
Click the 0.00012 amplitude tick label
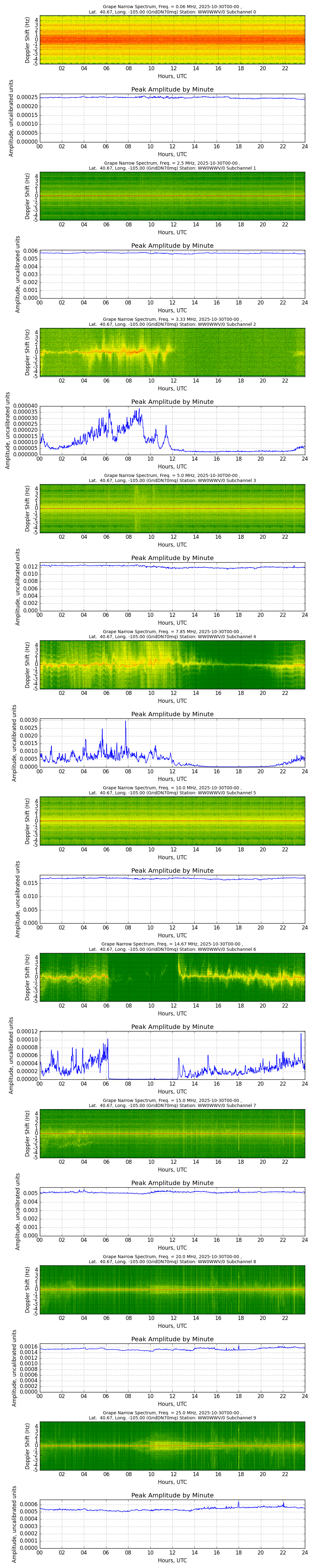(x=26, y=1032)
